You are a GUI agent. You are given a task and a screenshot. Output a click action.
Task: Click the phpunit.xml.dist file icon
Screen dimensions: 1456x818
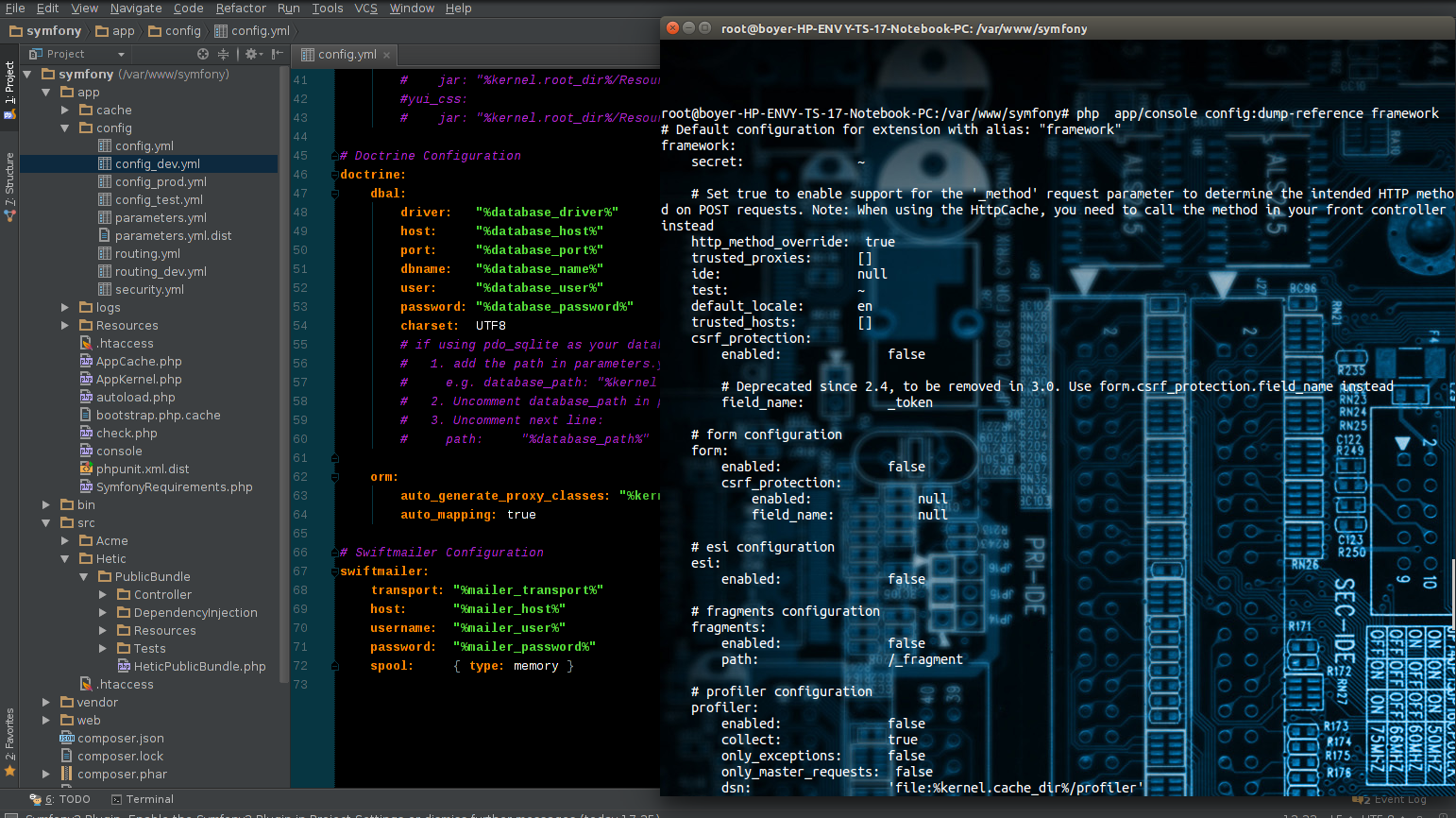86,469
